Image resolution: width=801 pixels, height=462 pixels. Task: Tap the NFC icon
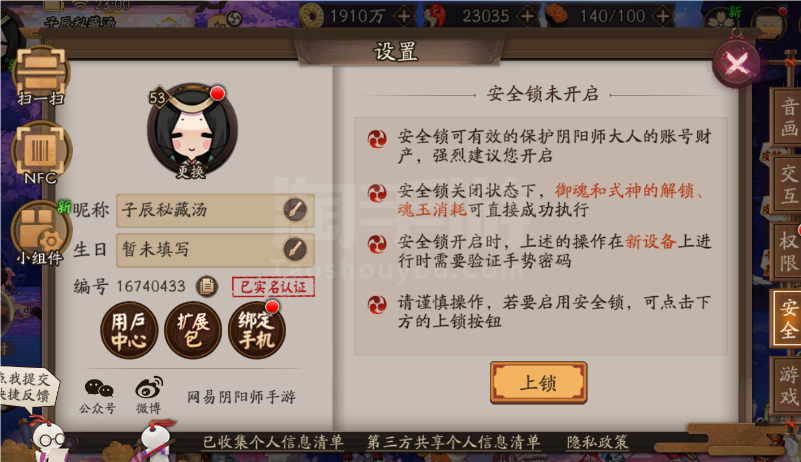(41, 152)
